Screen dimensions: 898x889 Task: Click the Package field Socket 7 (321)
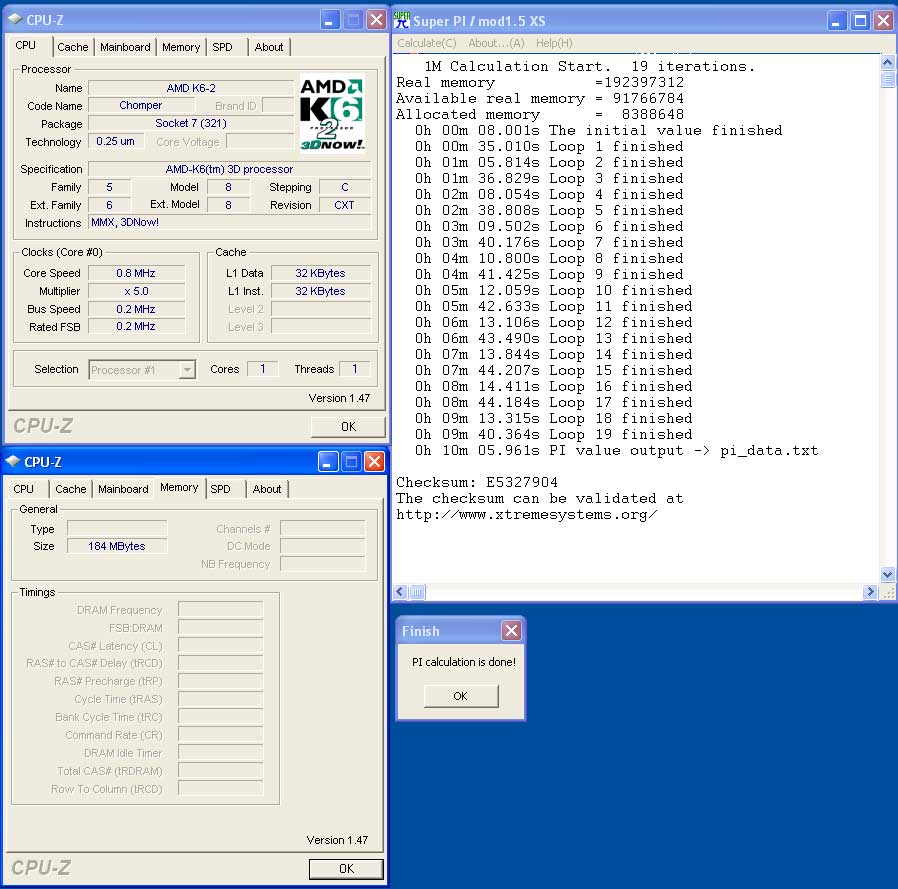(191, 123)
